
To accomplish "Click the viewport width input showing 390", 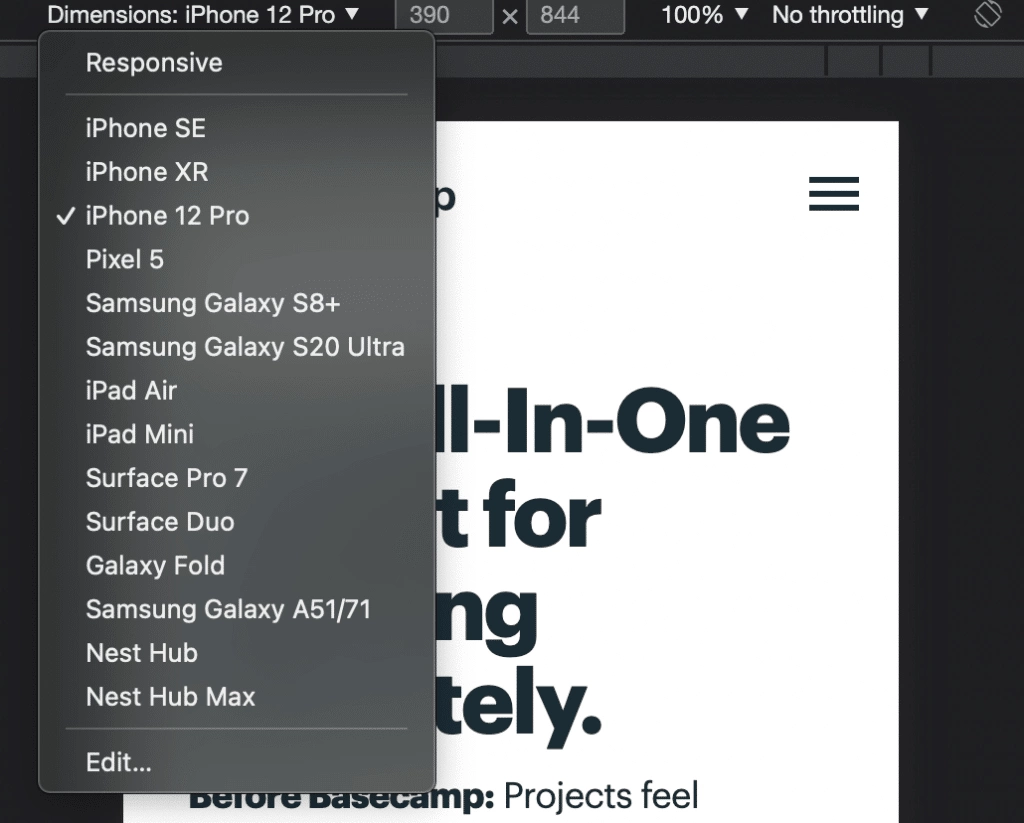I will pyautogui.click(x=444, y=15).
